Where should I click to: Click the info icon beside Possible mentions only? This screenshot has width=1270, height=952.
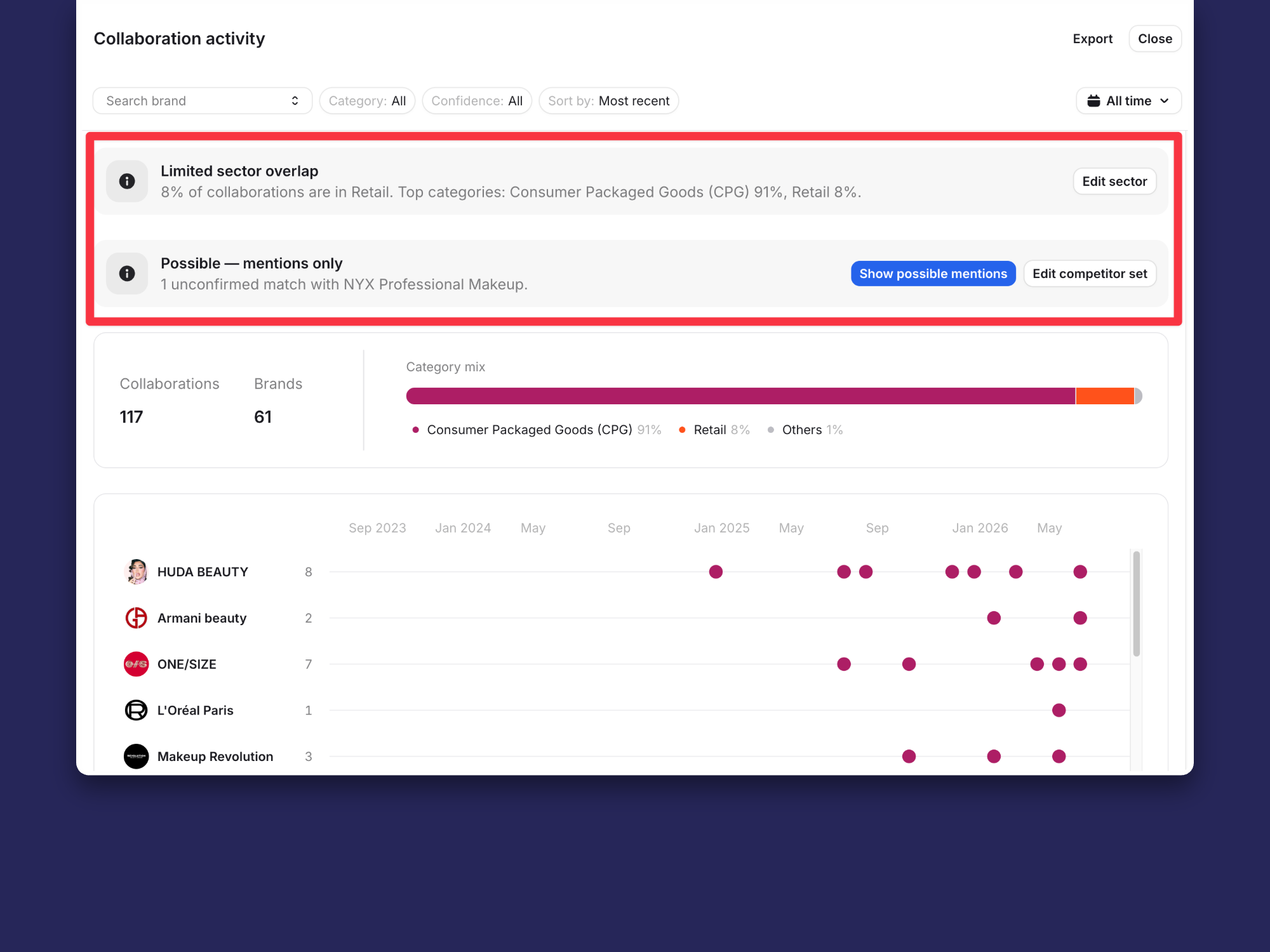coord(127,274)
